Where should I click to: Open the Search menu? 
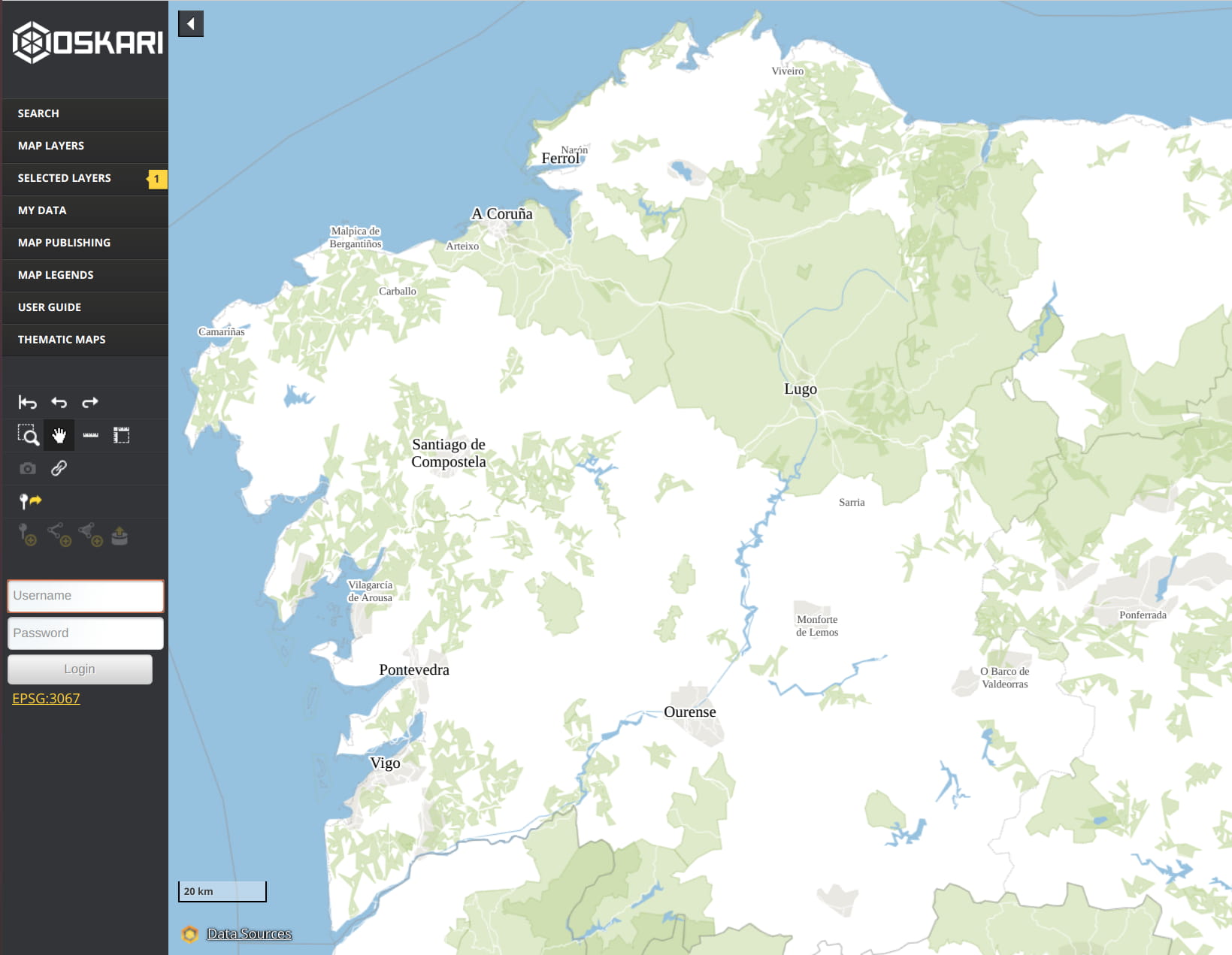point(38,113)
